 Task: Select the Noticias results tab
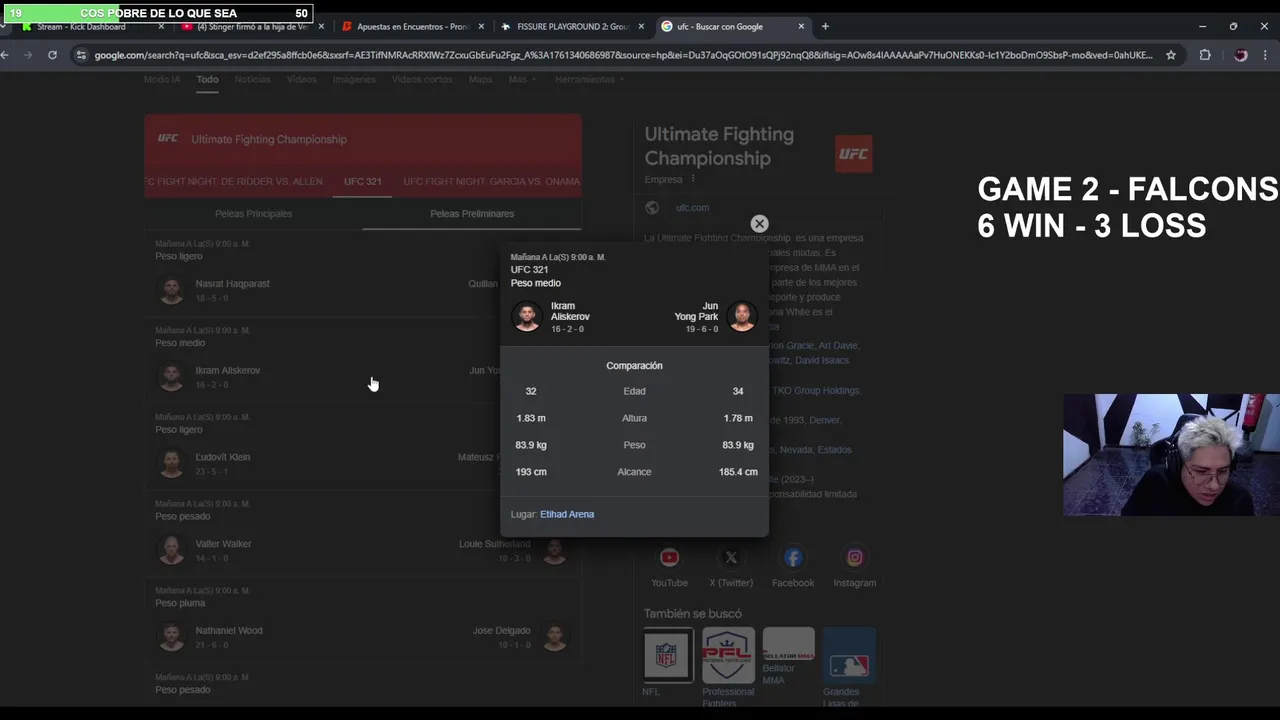pyautogui.click(x=252, y=79)
